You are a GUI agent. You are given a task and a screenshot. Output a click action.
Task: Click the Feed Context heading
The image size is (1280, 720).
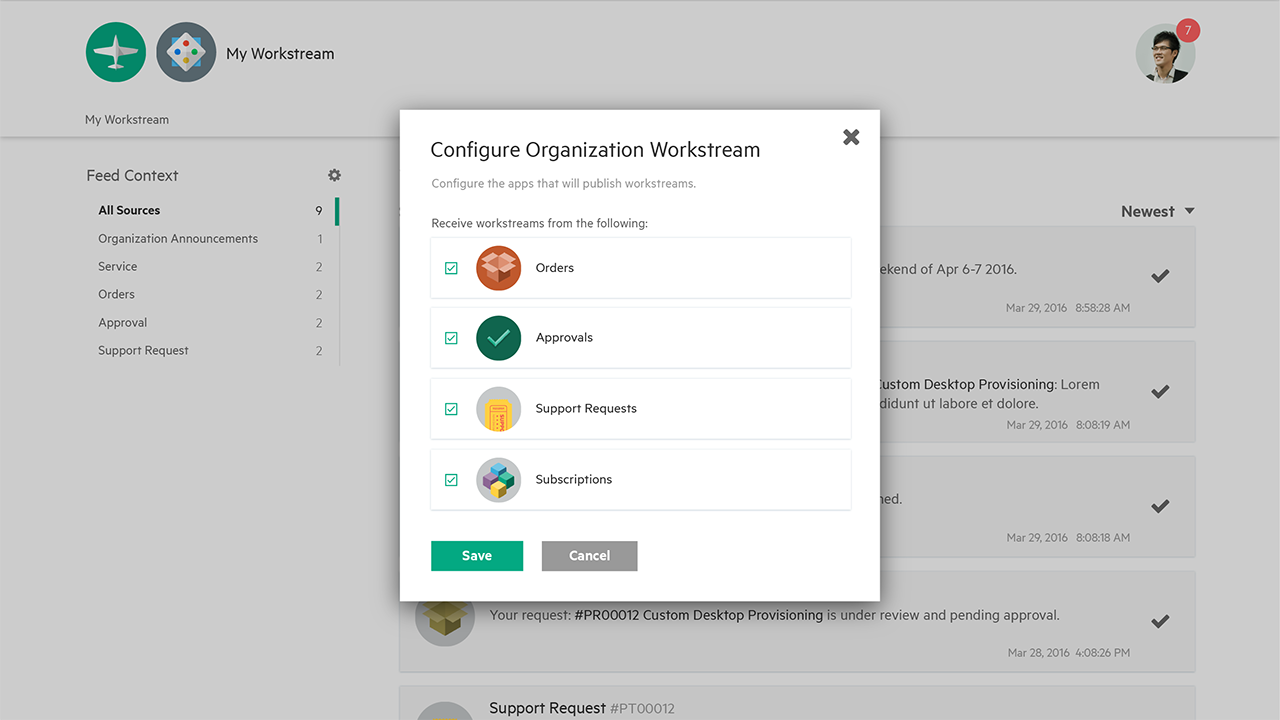point(132,175)
